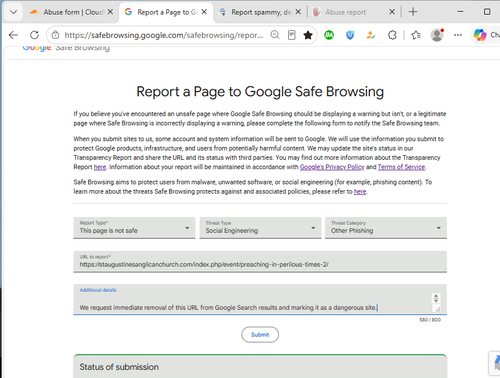Maximize the browser window

pyautogui.click(x=487, y=12)
